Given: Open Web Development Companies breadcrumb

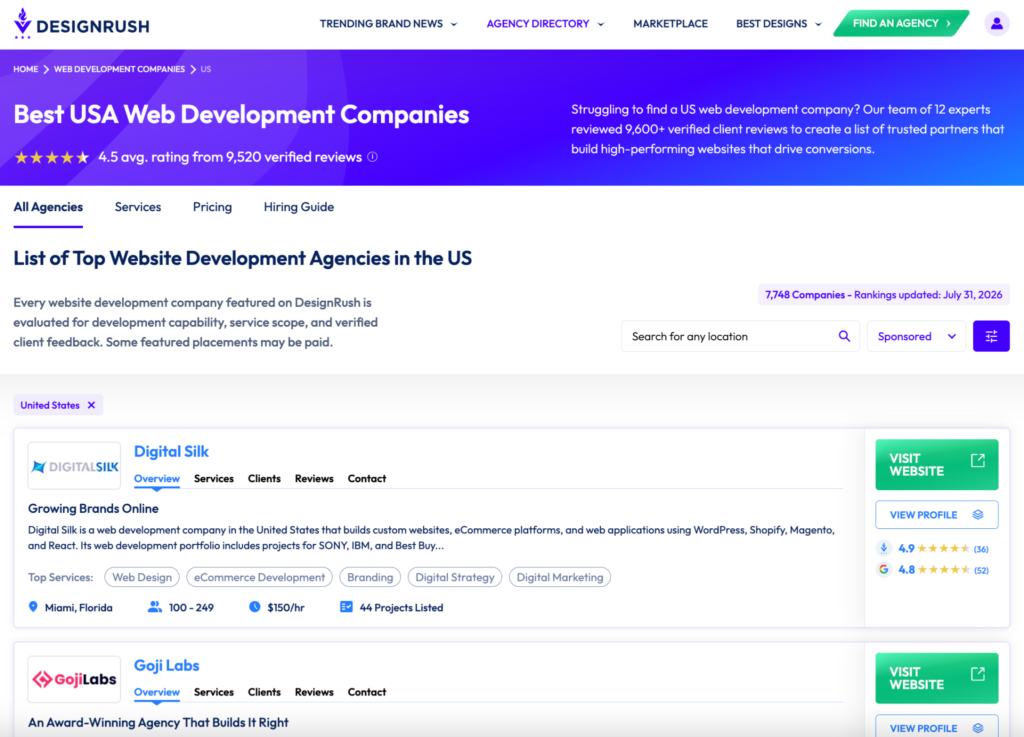Looking at the screenshot, I should coord(120,69).
